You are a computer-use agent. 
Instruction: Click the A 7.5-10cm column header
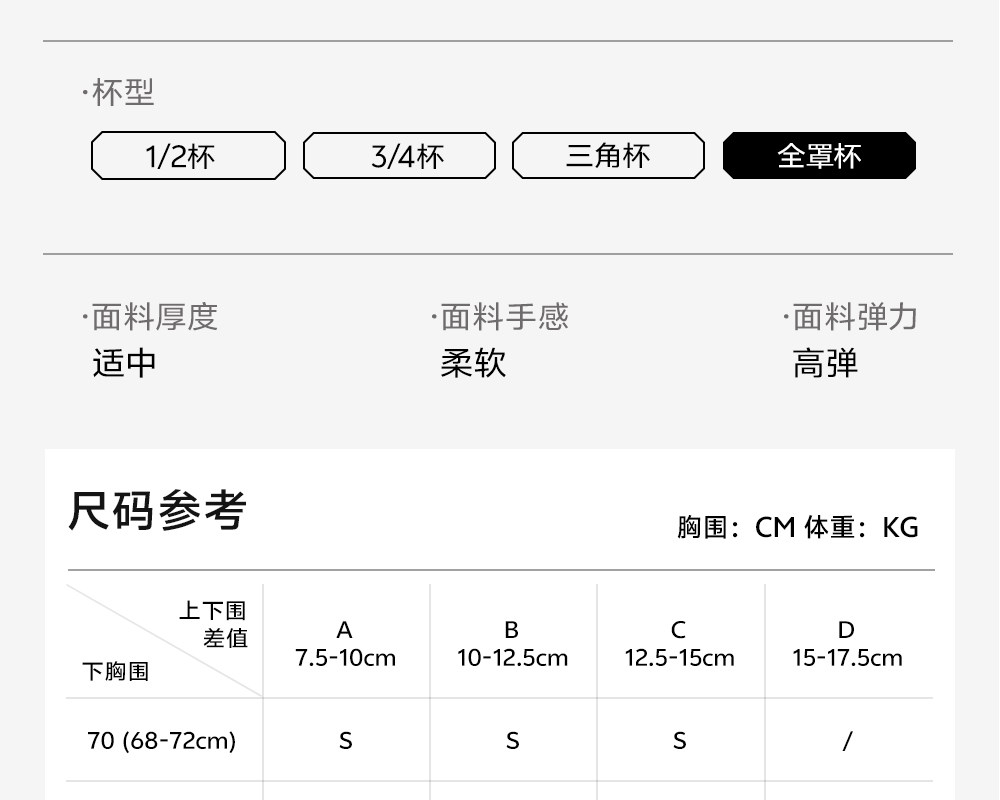click(x=345, y=643)
